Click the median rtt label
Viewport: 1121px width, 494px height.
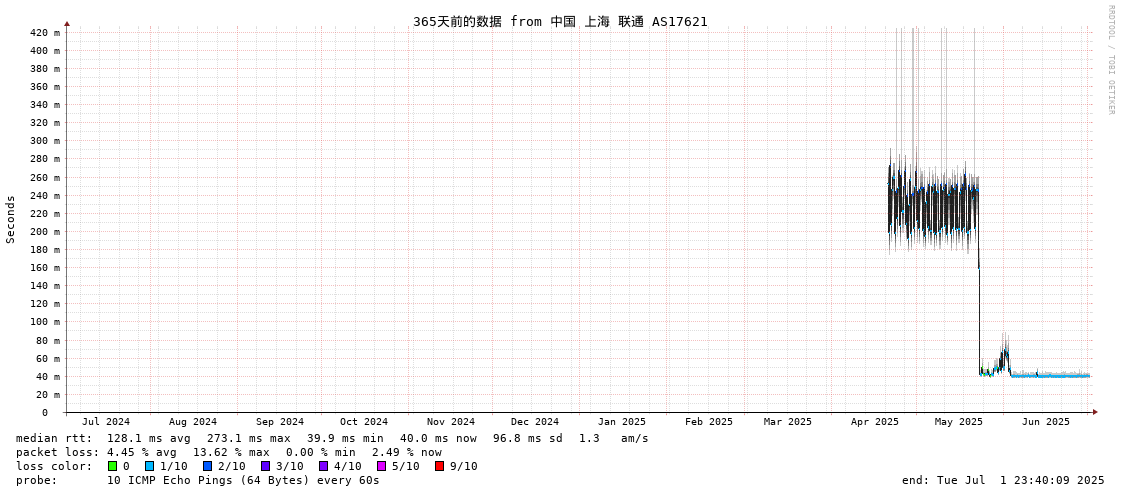pyautogui.click(x=54, y=438)
